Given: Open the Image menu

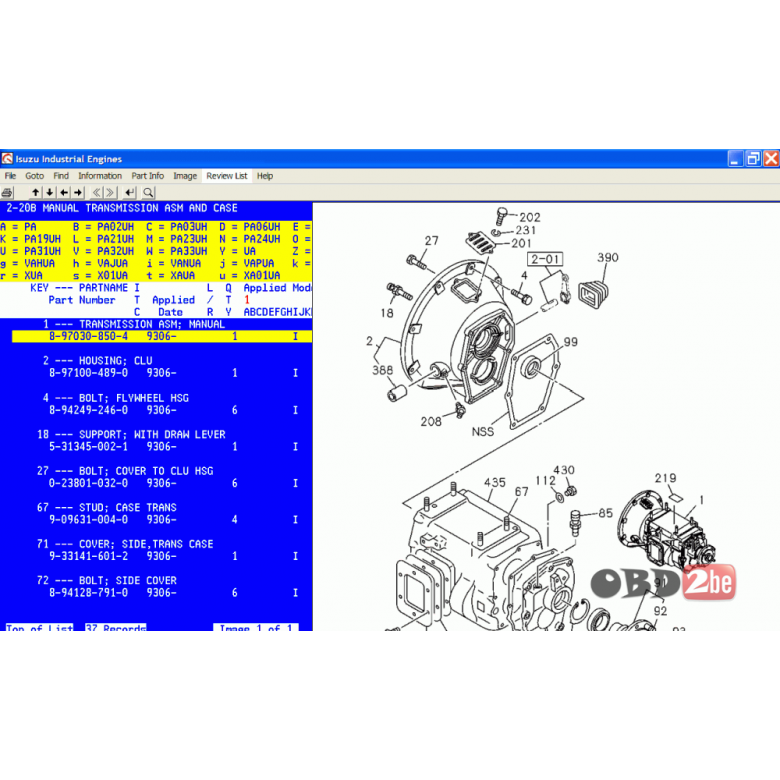Looking at the screenshot, I should [185, 176].
